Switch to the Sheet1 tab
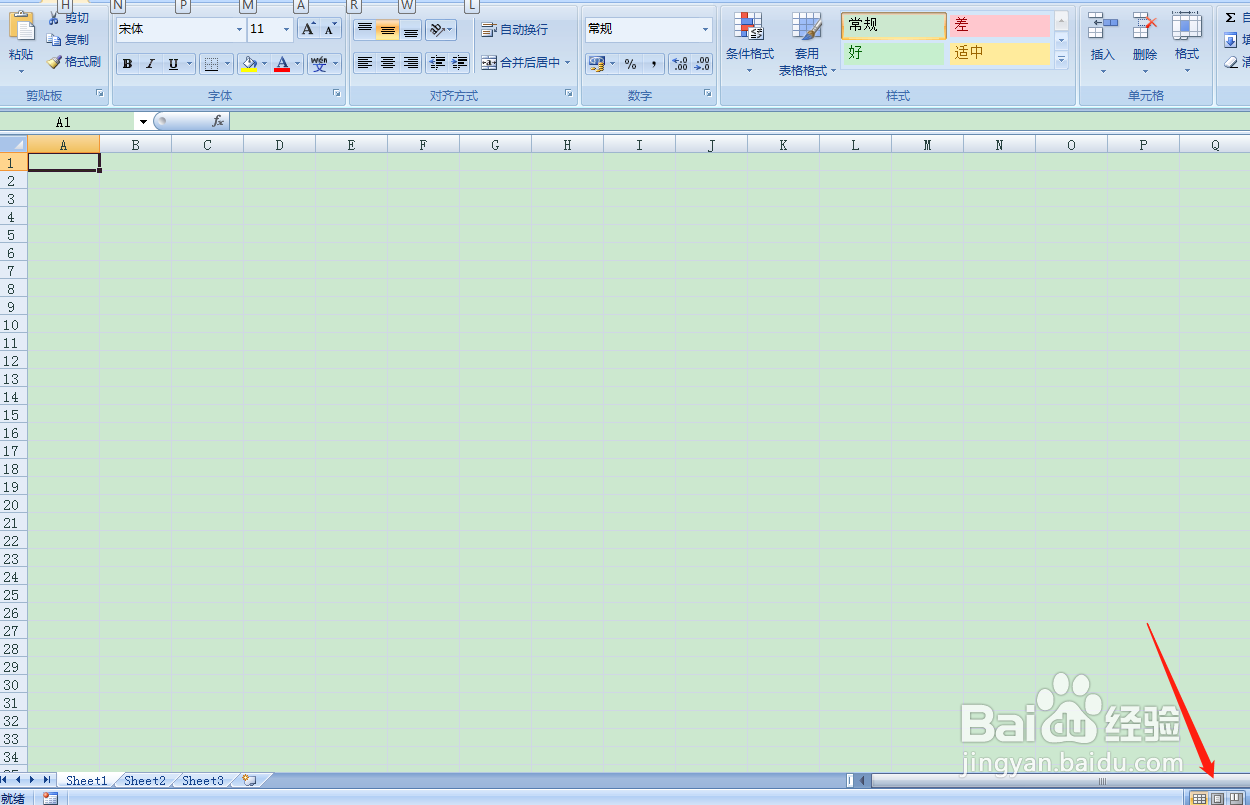The width and height of the screenshot is (1250, 805). [x=87, y=781]
